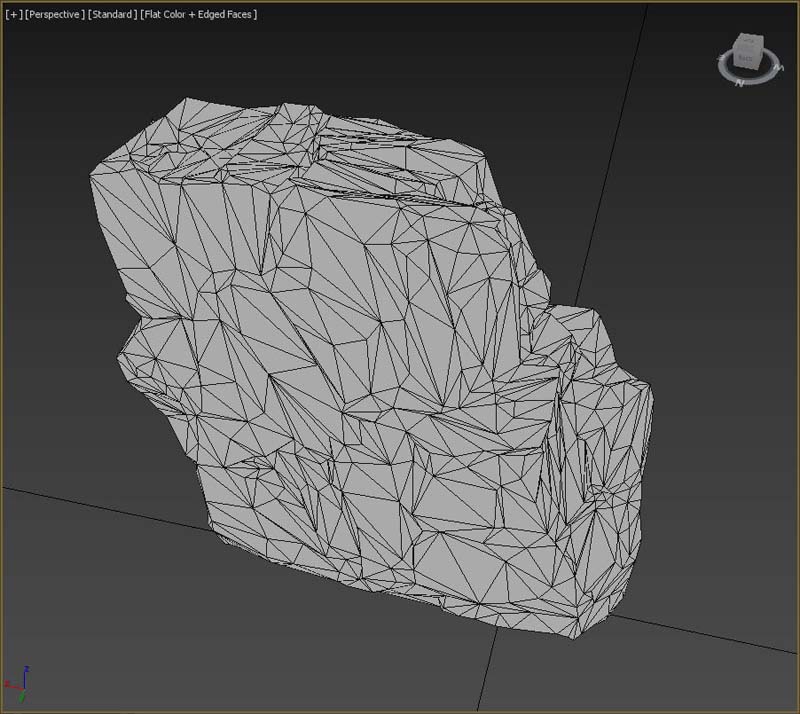Click the N marker on ViewCube compass

click(x=738, y=84)
